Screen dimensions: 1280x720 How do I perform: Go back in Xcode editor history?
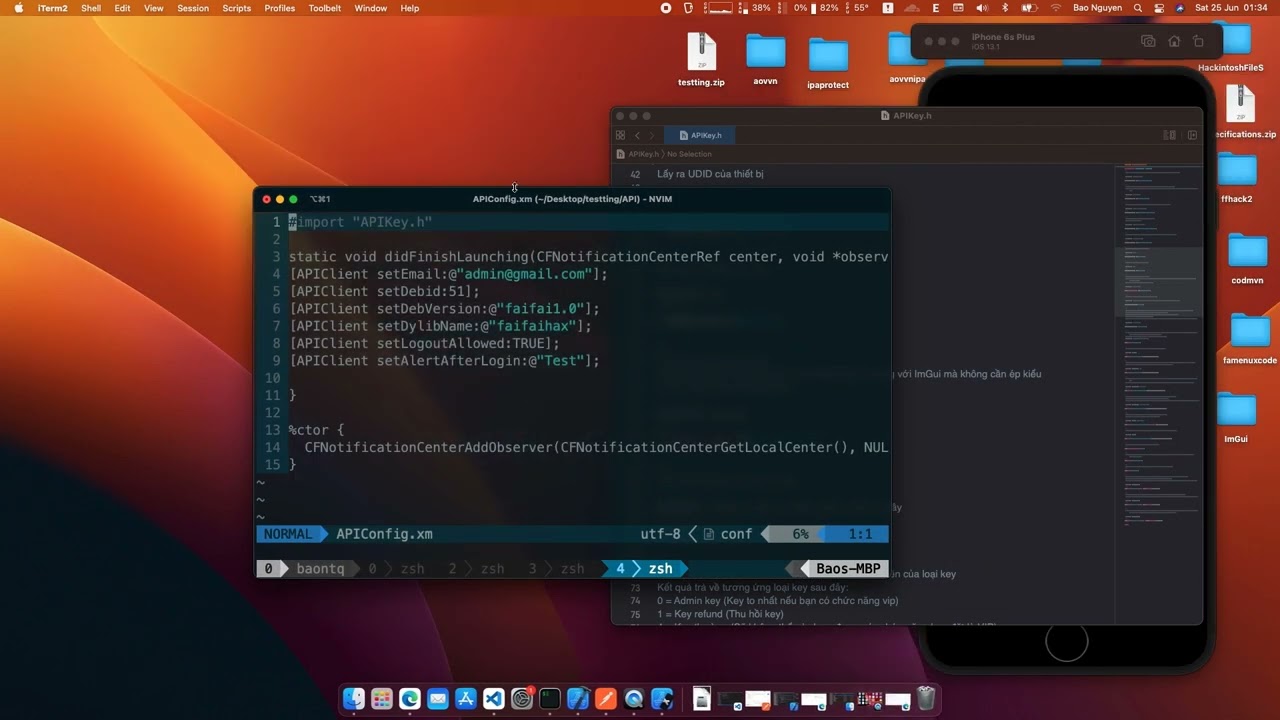[637, 135]
